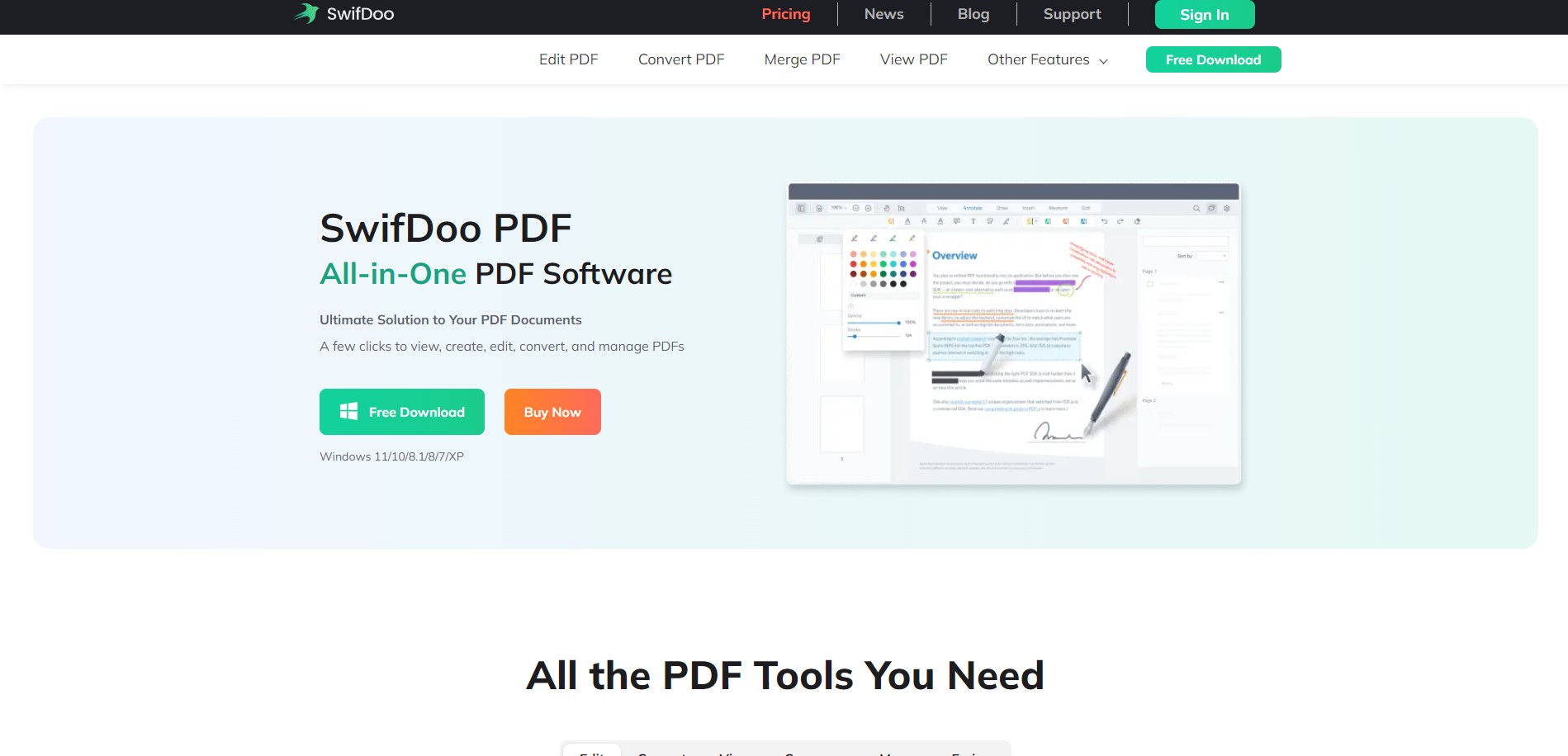The width and height of the screenshot is (1568, 756).
Task: Expand the Other Features dropdown
Action: pyautogui.click(x=1048, y=59)
